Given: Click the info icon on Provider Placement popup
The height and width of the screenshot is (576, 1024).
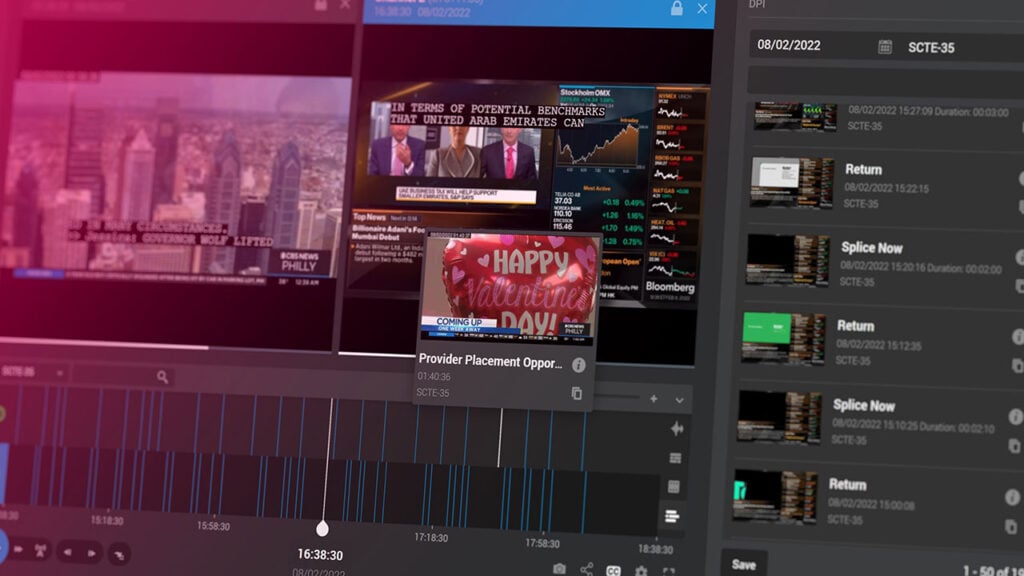Looking at the screenshot, I should click(579, 365).
